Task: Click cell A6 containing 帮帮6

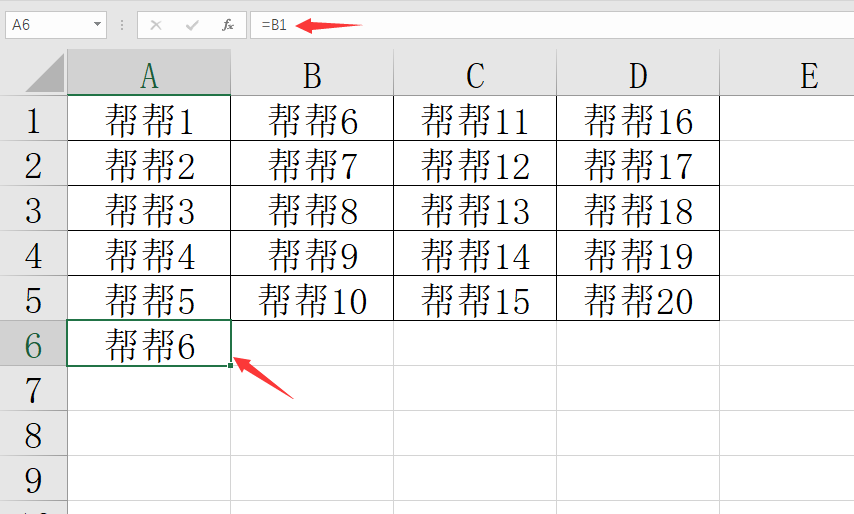Action: click(149, 344)
